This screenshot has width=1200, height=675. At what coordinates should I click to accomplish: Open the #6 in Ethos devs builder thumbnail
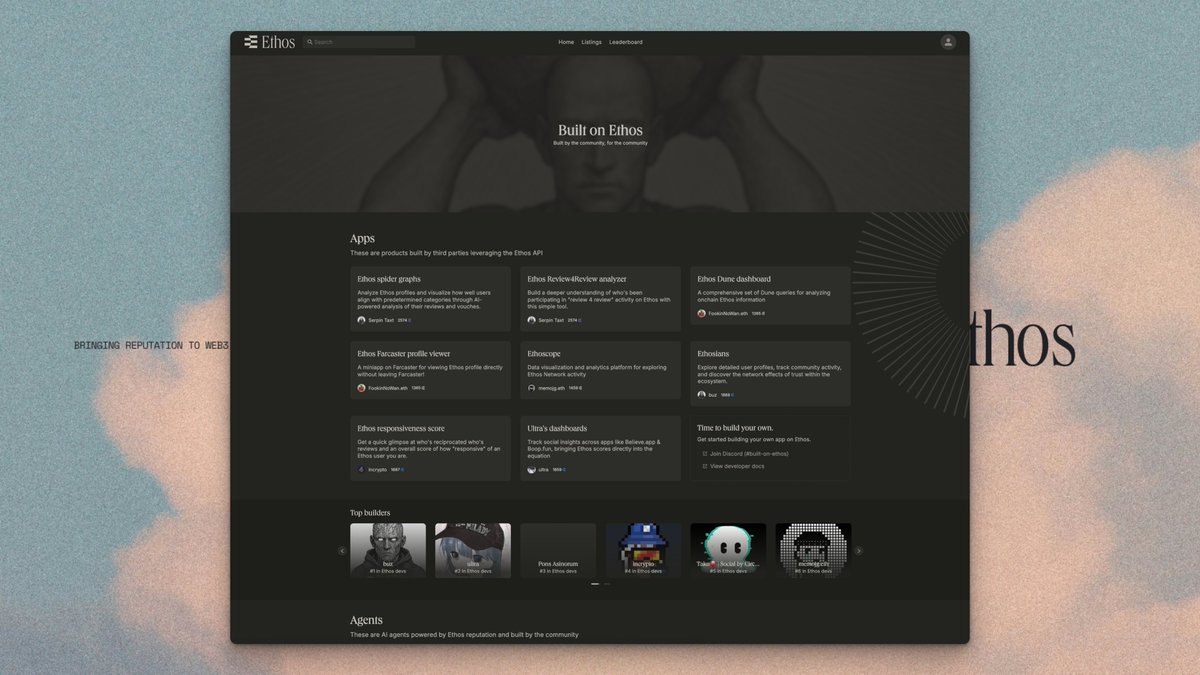(x=813, y=550)
